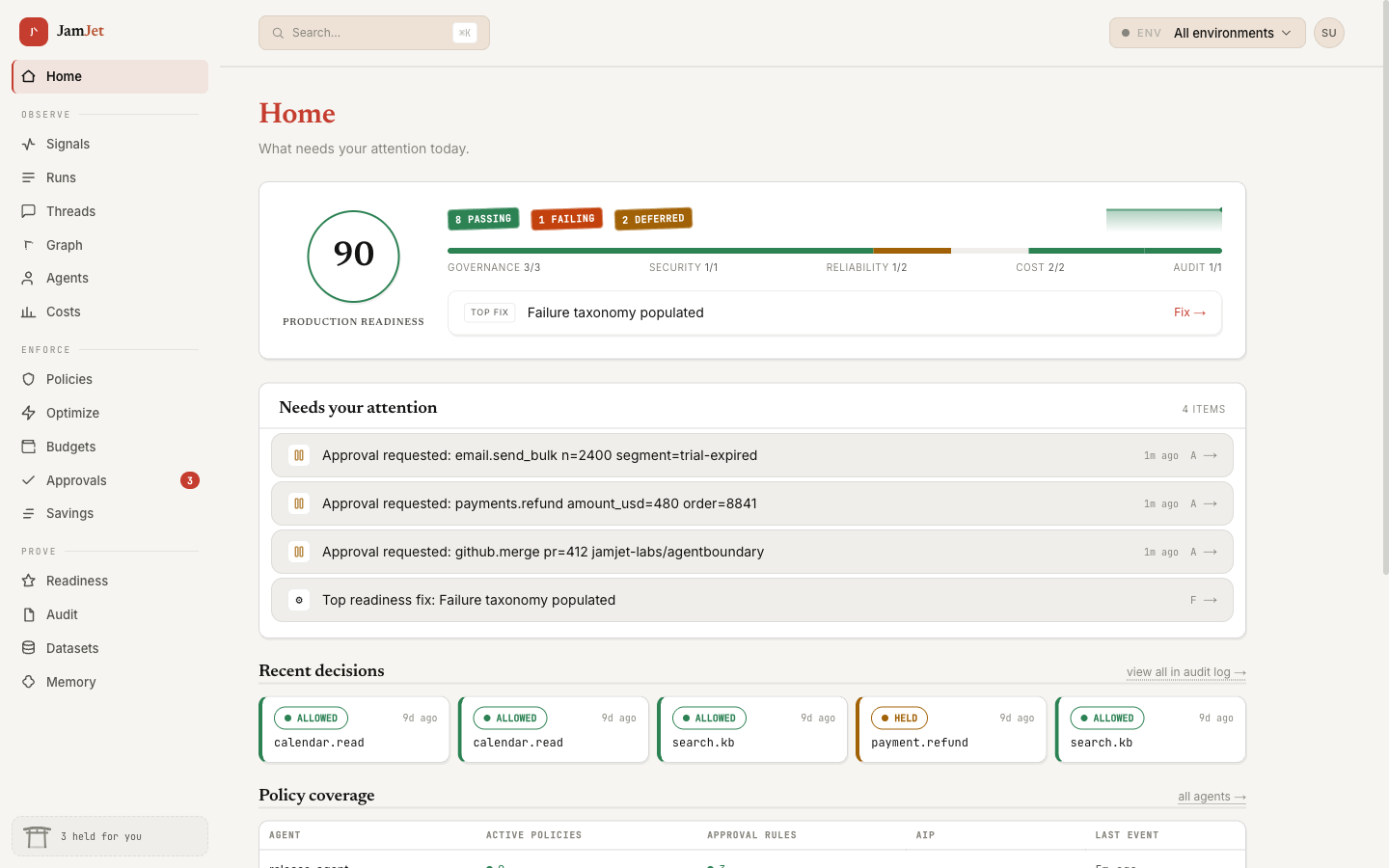Open the SU user avatar menu

coord(1329,33)
